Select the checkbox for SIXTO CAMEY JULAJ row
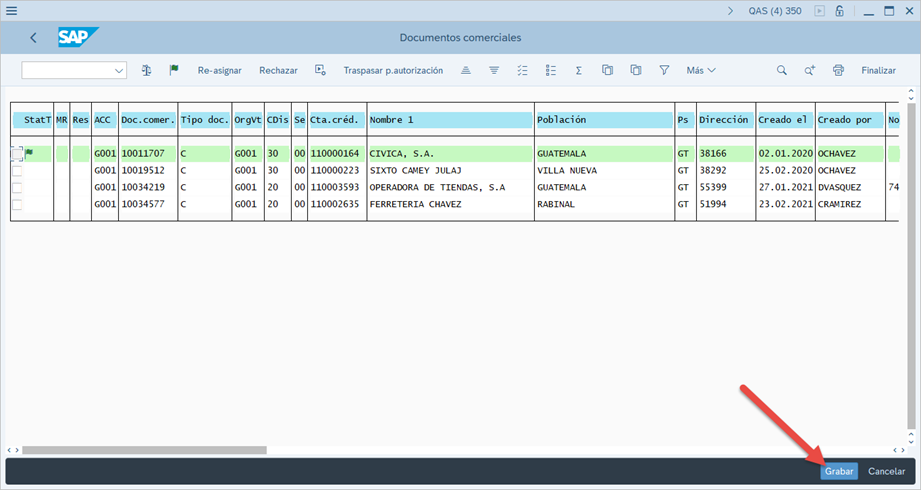 pyautogui.click(x=16, y=171)
